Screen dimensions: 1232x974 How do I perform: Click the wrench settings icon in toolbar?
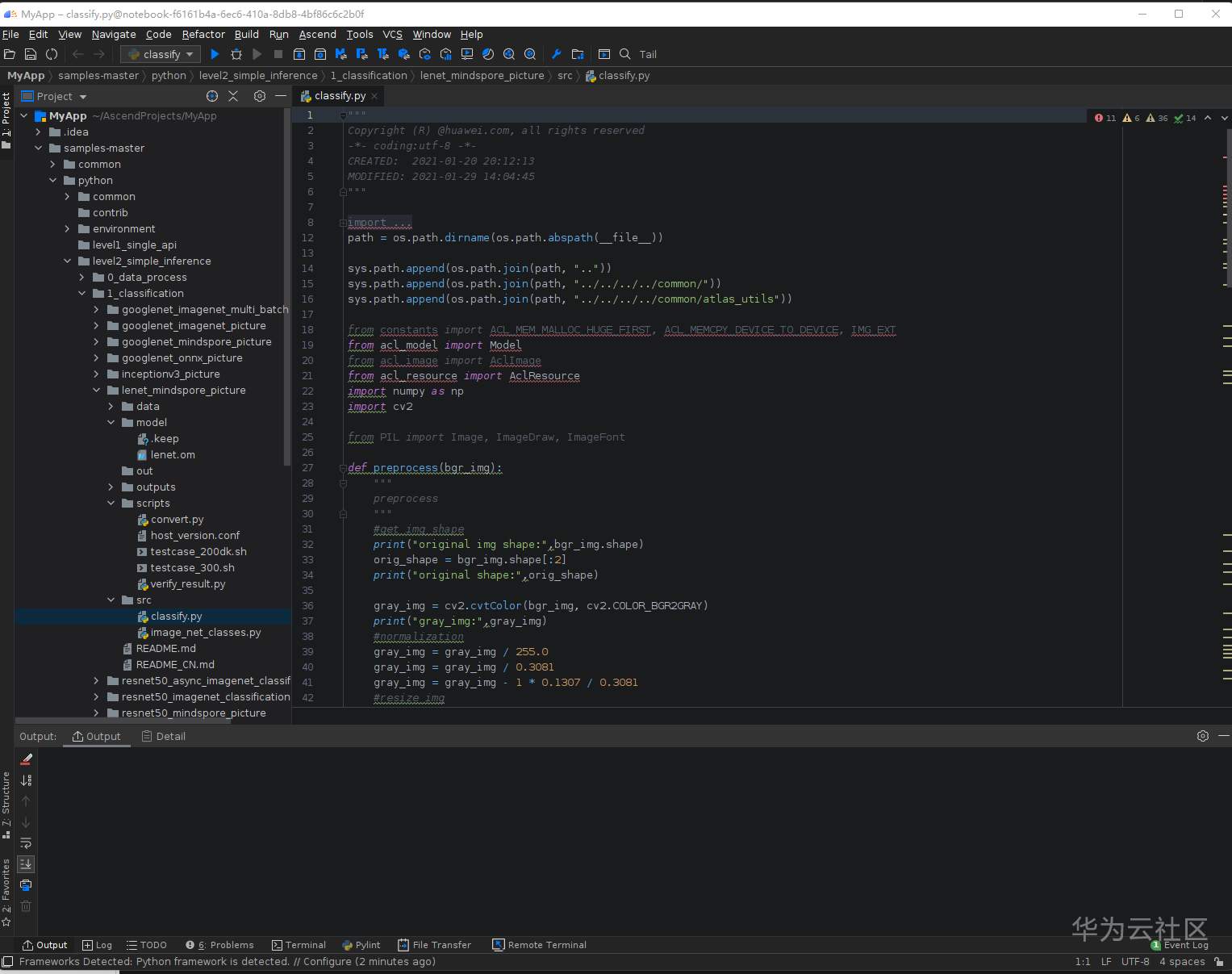coord(556,54)
